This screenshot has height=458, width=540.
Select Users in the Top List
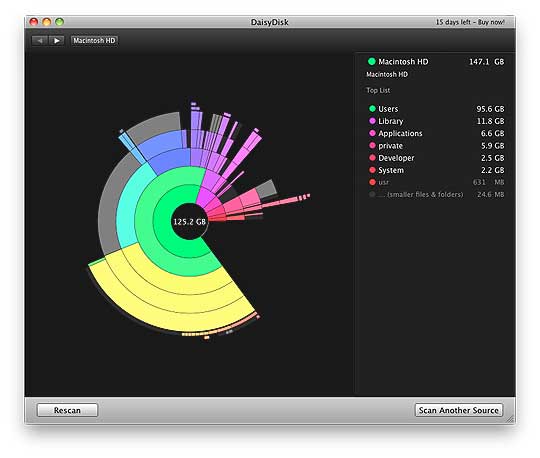coord(436,109)
